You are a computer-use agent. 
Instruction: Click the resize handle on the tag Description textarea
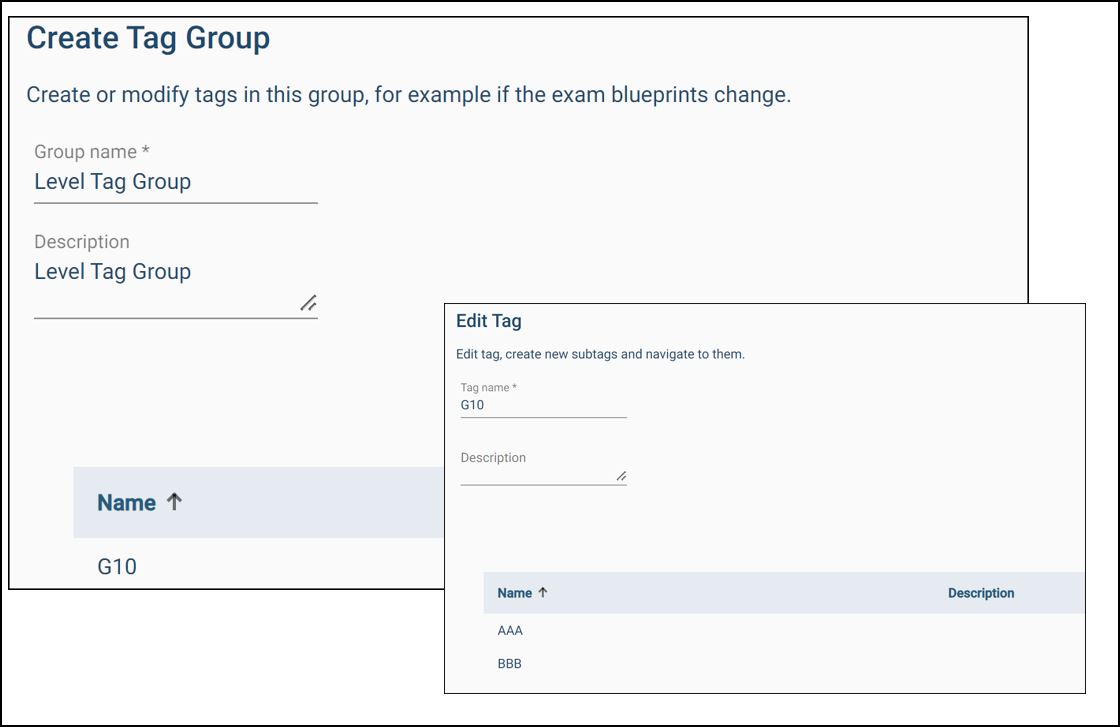[622, 478]
